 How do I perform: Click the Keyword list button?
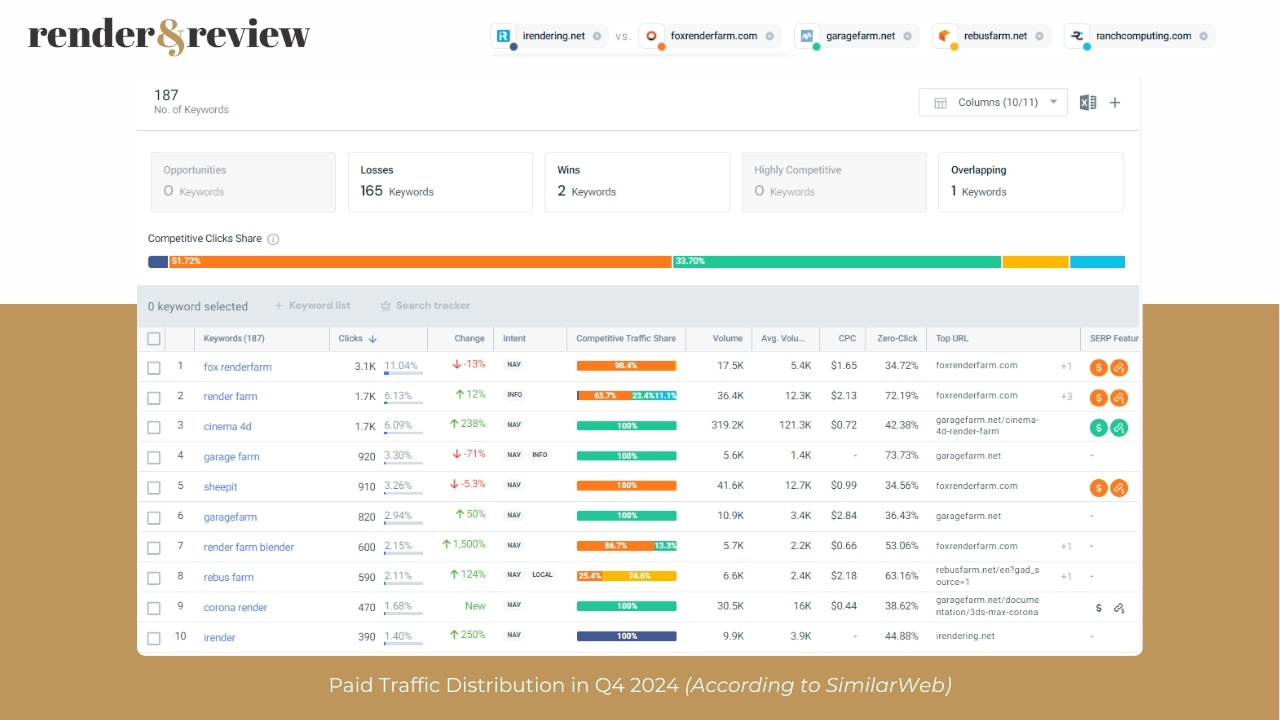point(312,306)
